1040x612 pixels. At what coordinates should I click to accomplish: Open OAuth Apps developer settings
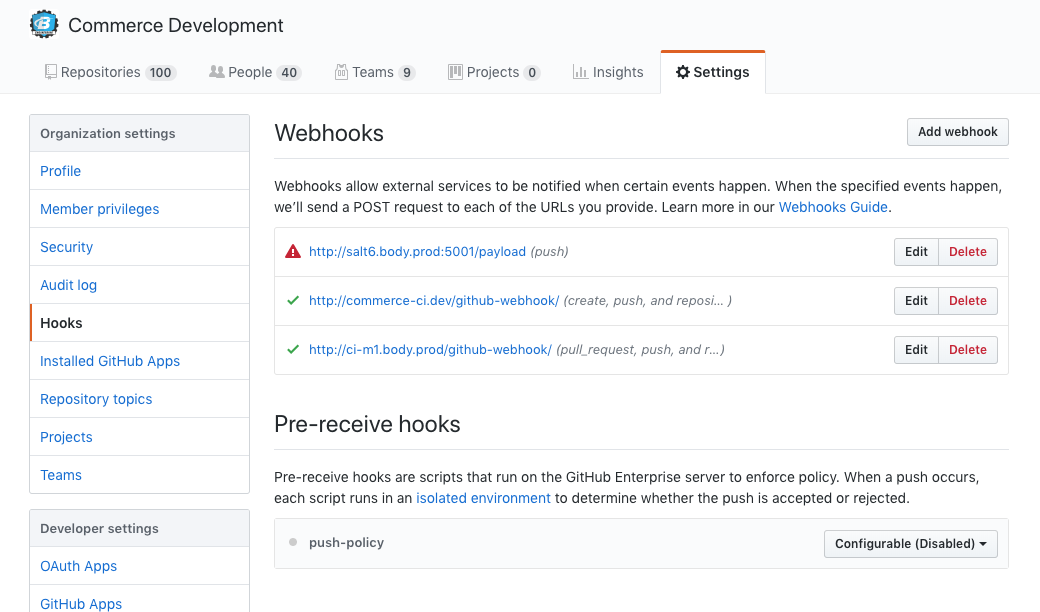[139, 566]
